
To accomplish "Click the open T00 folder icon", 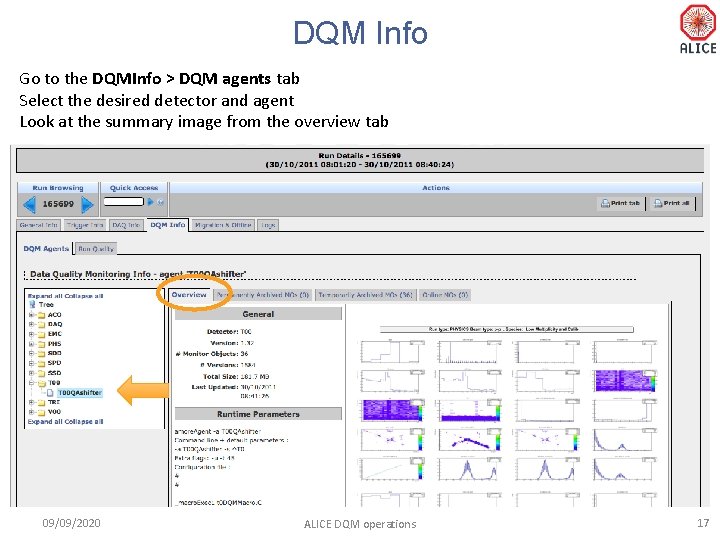I will (41, 383).
